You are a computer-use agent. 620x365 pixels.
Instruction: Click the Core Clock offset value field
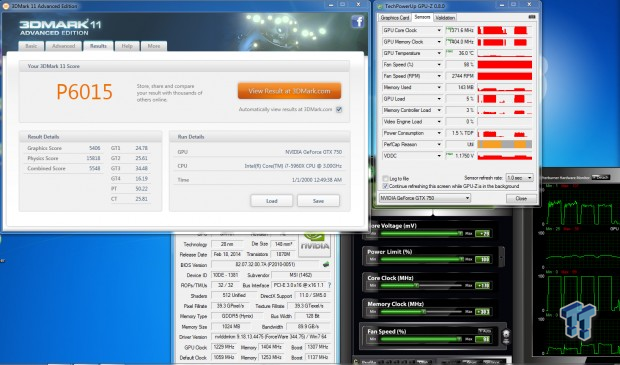click(483, 286)
